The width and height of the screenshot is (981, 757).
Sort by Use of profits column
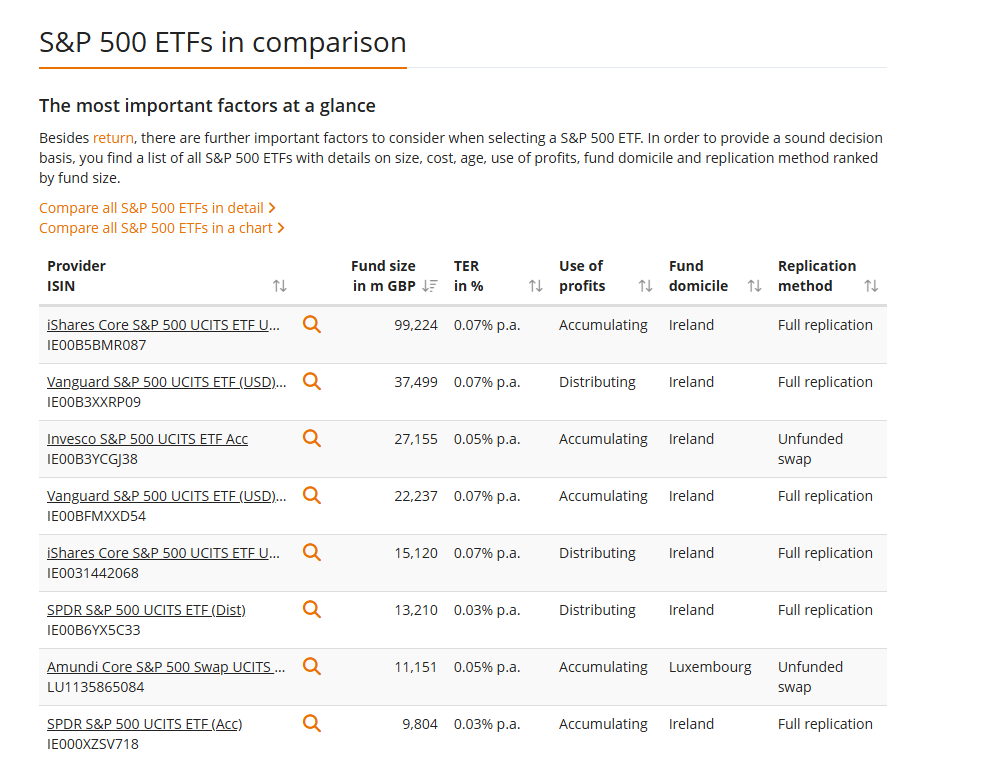[x=645, y=286]
